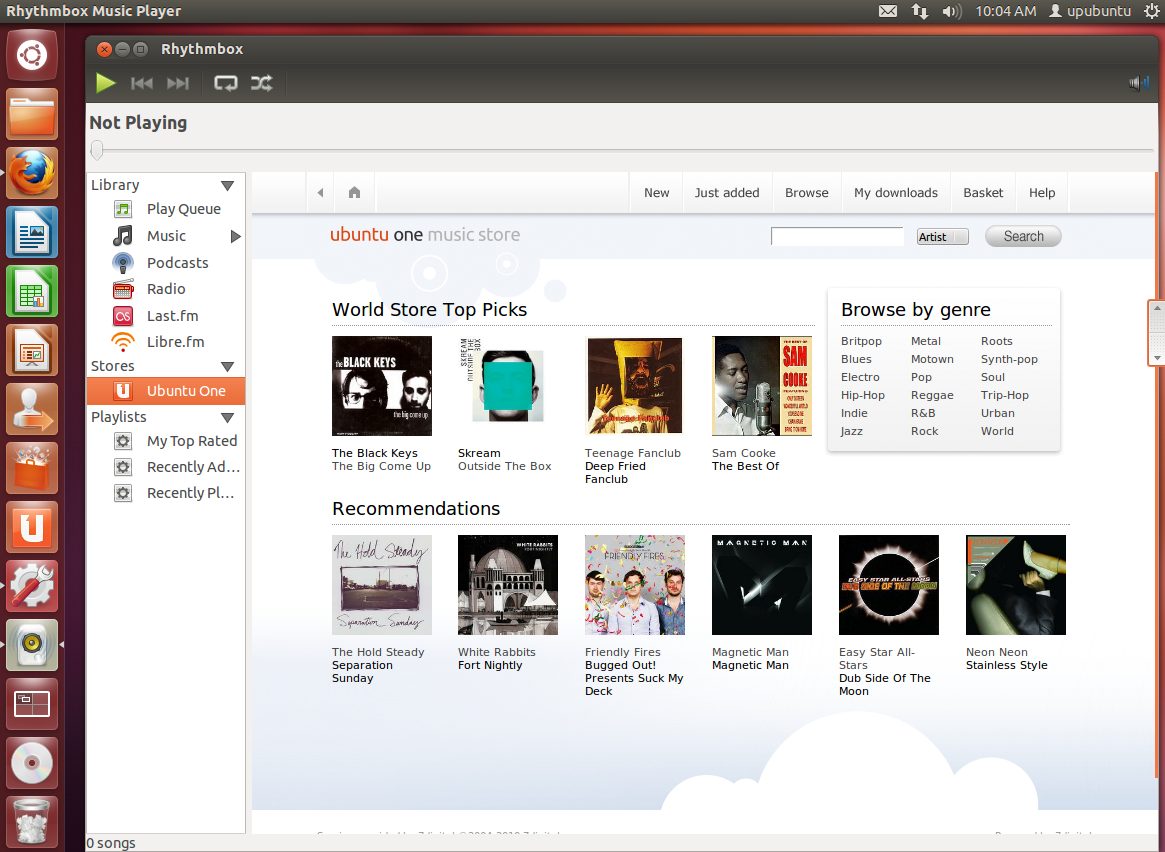Open Teenage Fanclub album cover
The height and width of the screenshot is (852, 1165).
635,386
